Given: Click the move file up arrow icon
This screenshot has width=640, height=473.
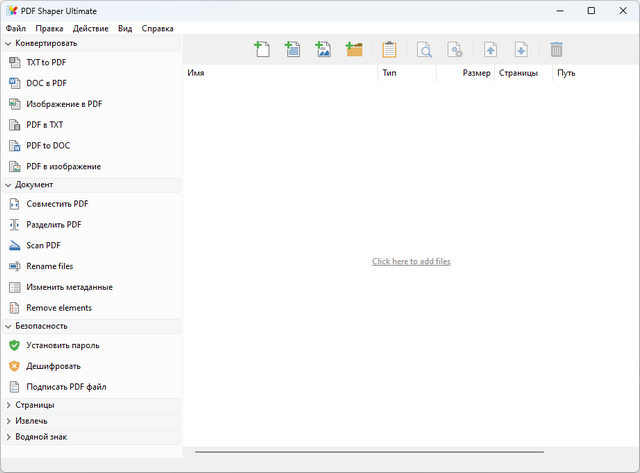Looking at the screenshot, I should [x=490, y=49].
